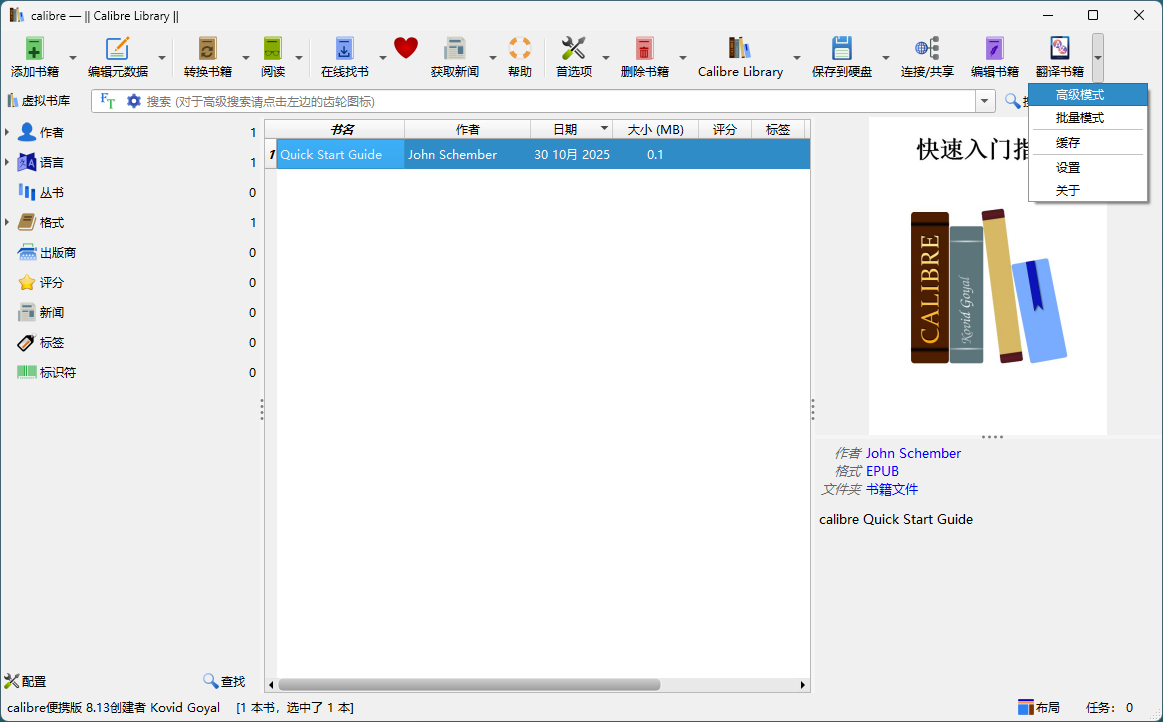Click the 添加书籍 (Add books) icon
The width and height of the screenshot is (1163, 722).
(x=35, y=49)
